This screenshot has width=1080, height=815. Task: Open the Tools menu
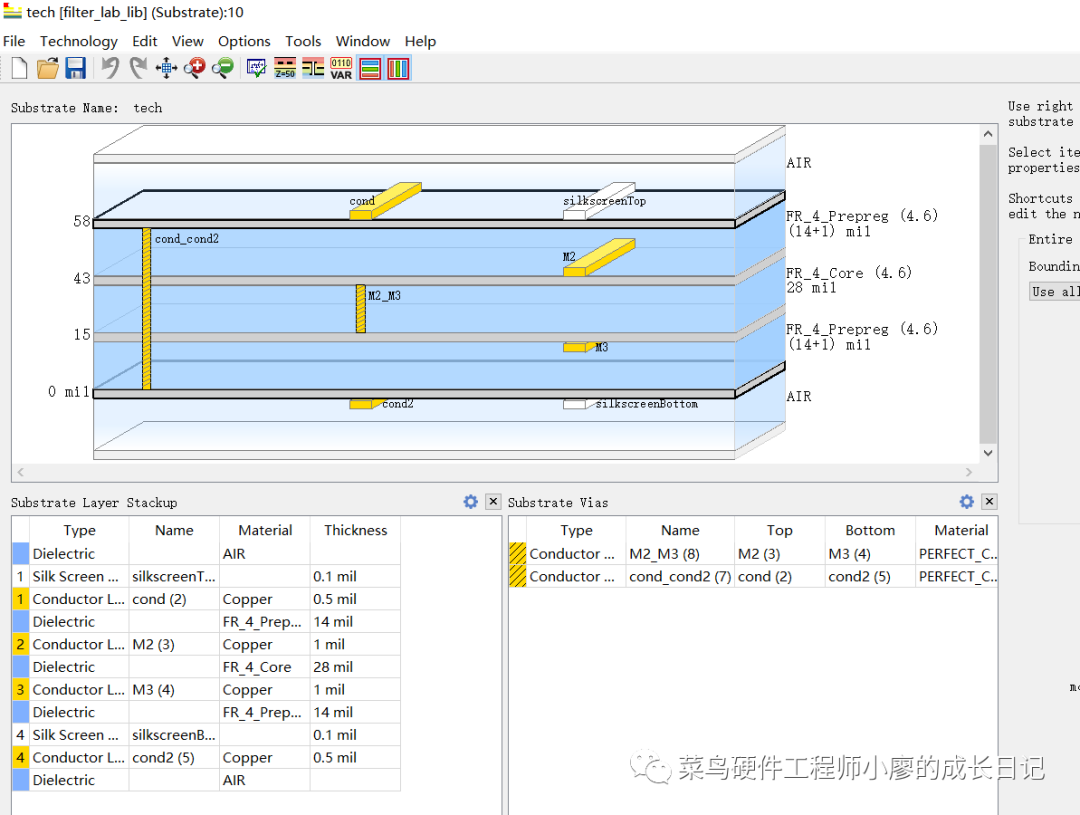click(303, 41)
